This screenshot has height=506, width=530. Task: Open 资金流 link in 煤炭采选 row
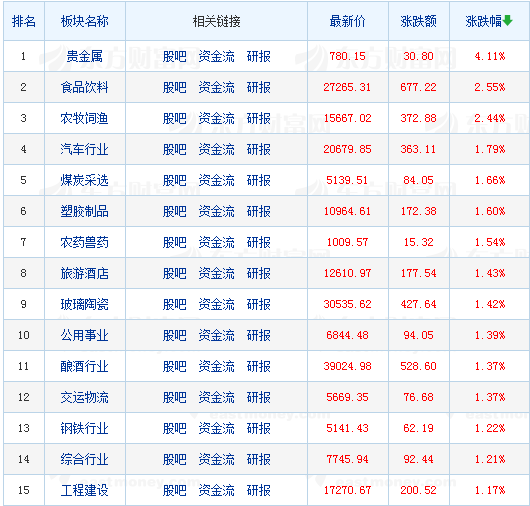click(x=216, y=180)
